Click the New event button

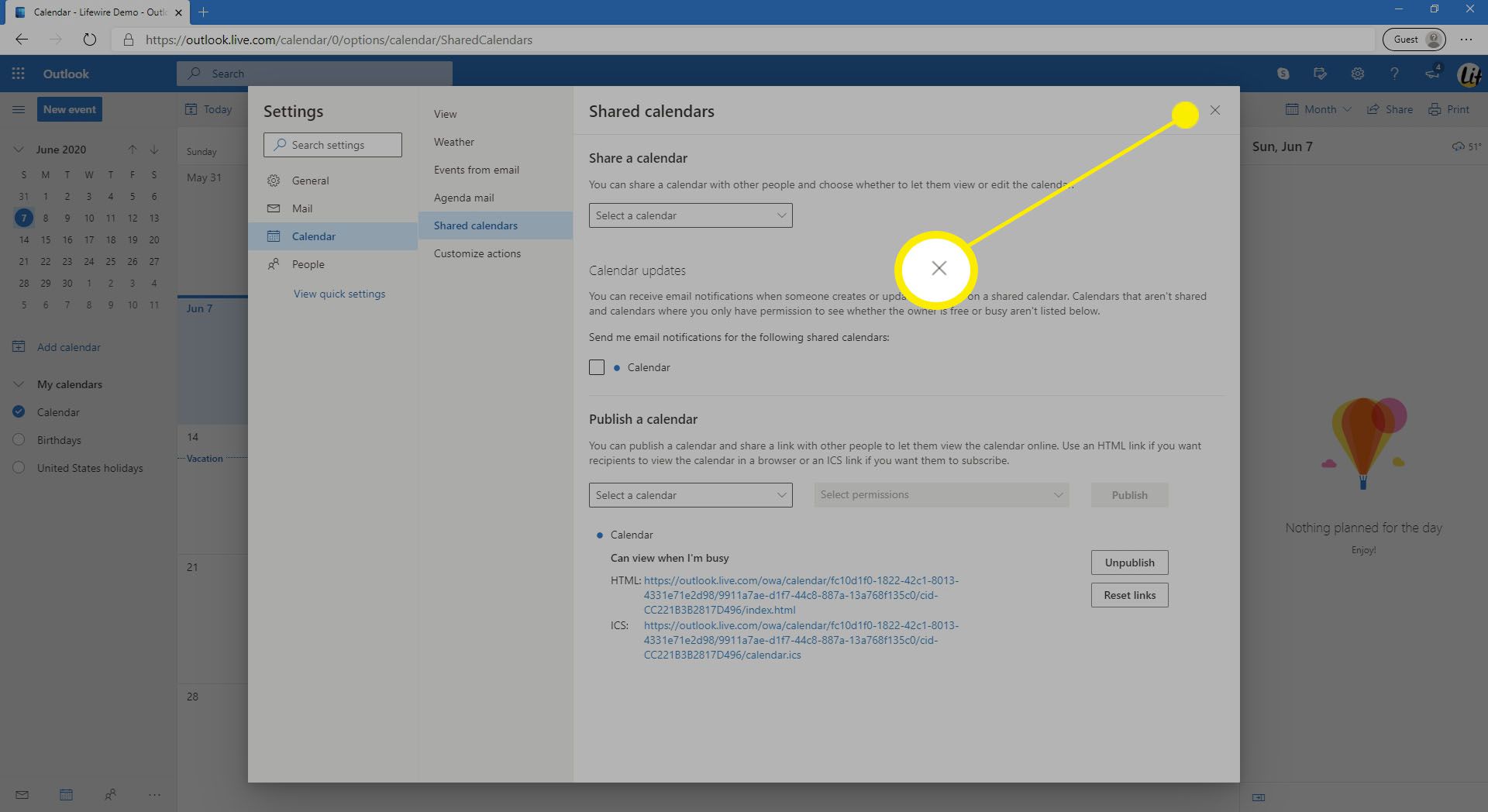click(70, 109)
